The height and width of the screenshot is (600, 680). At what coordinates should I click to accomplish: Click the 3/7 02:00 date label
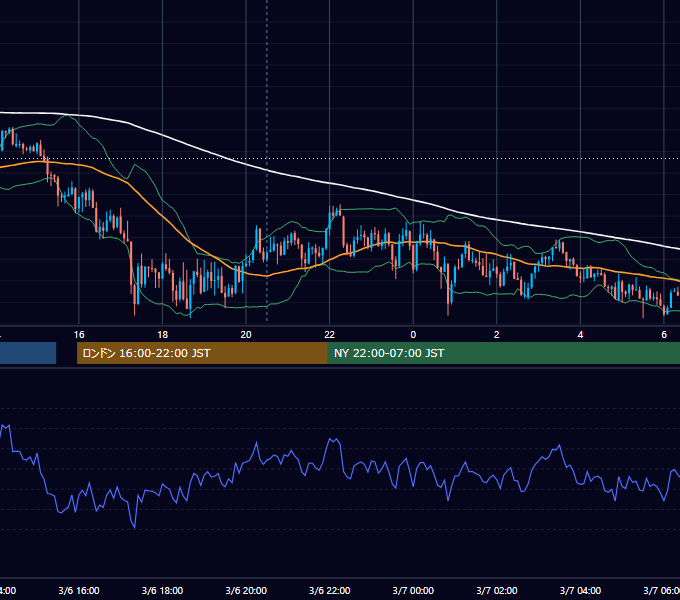497,590
